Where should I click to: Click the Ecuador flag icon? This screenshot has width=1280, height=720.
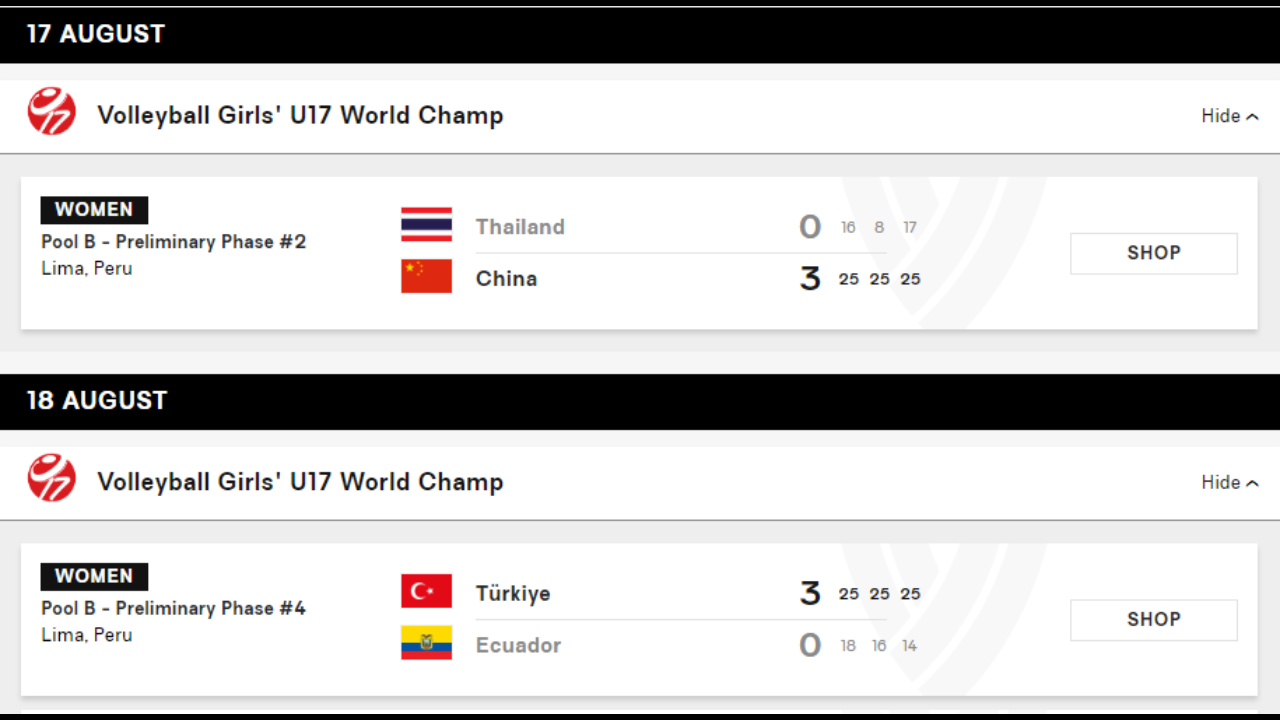[426, 643]
